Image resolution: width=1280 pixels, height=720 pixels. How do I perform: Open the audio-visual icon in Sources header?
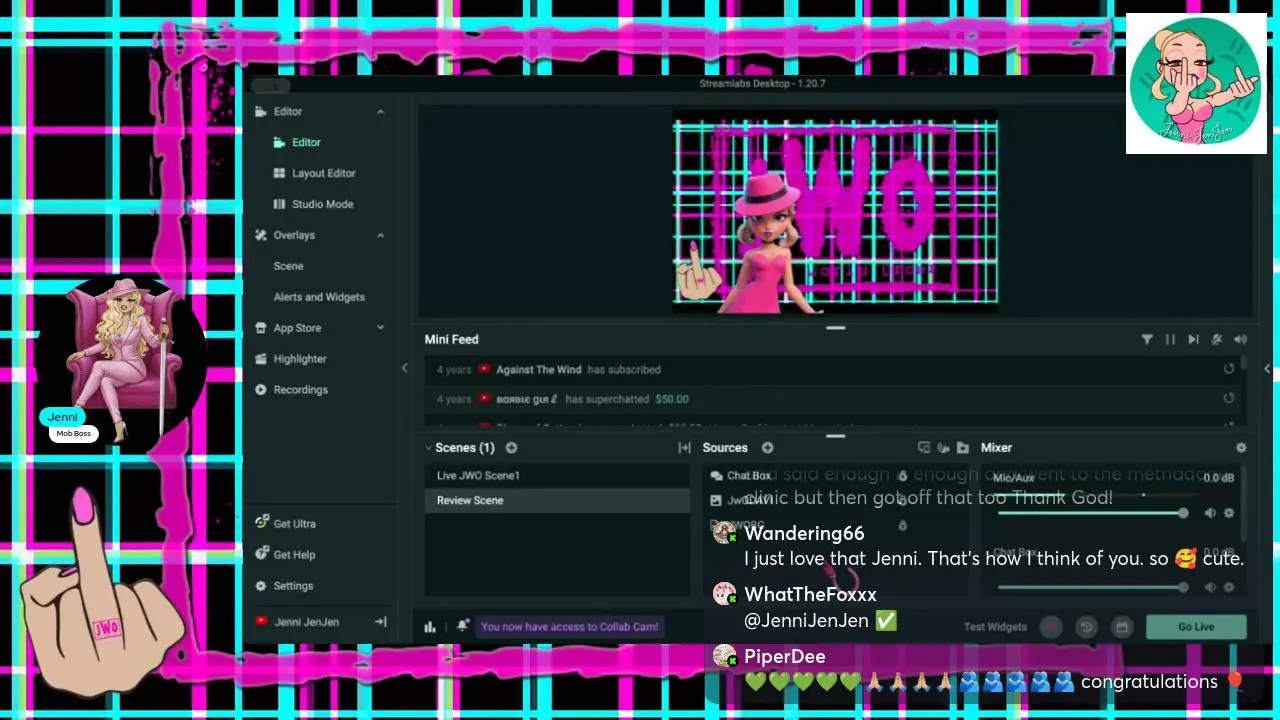[943, 448]
